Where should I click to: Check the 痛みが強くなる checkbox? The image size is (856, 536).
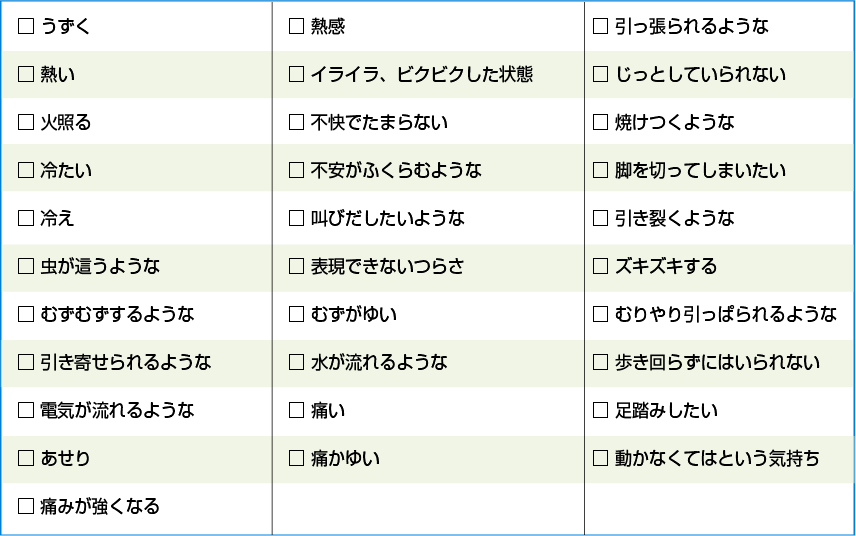pyautogui.click(x=26, y=507)
